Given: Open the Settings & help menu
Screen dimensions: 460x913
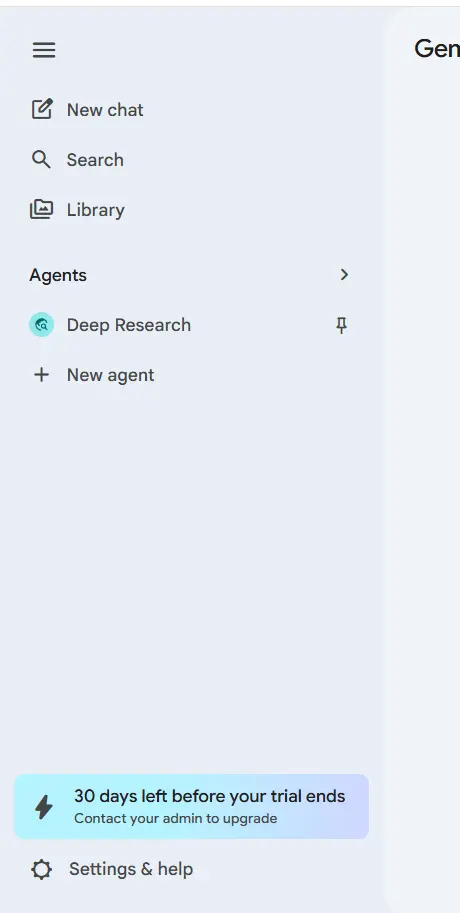Looking at the screenshot, I should click(x=112, y=869).
